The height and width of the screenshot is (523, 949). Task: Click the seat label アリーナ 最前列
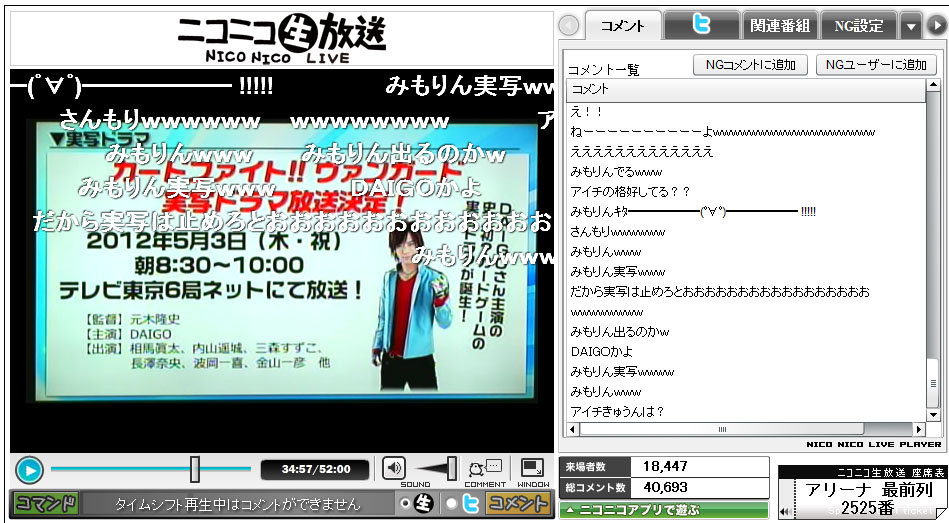click(869, 489)
